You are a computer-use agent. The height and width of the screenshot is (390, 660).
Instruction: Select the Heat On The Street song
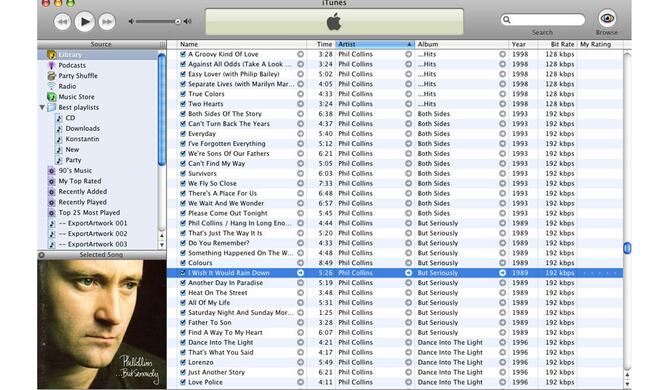coord(218,292)
